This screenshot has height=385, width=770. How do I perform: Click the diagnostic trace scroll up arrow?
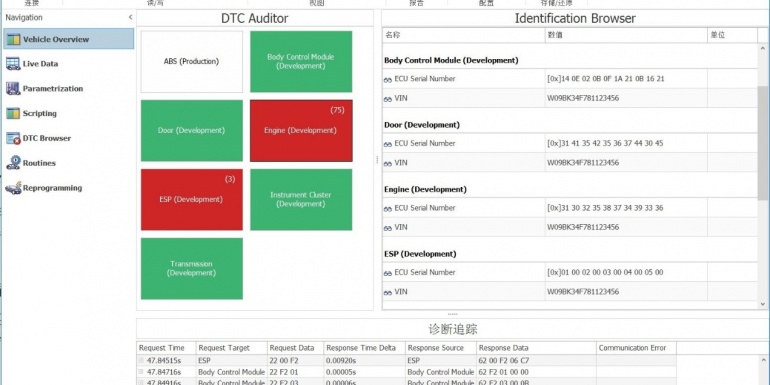tap(765, 361)
